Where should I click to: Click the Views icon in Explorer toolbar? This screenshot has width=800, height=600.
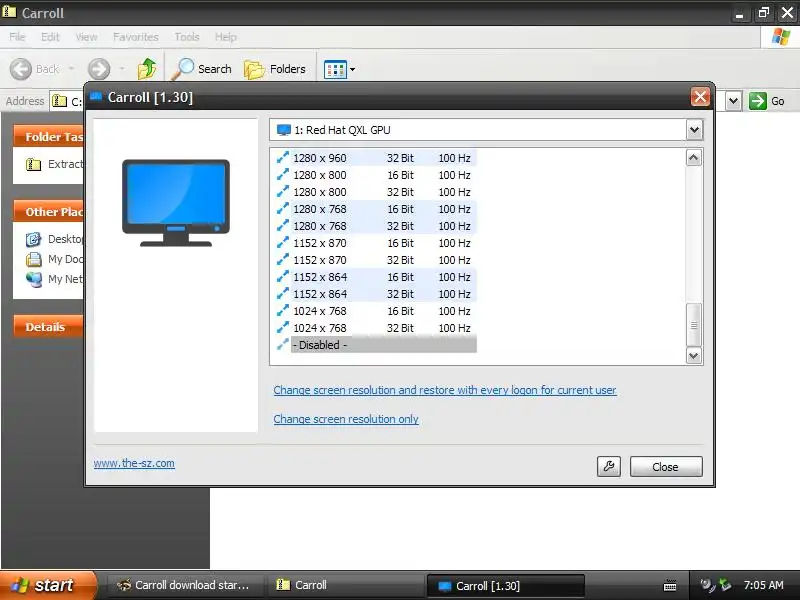click(x=335, y=69)
